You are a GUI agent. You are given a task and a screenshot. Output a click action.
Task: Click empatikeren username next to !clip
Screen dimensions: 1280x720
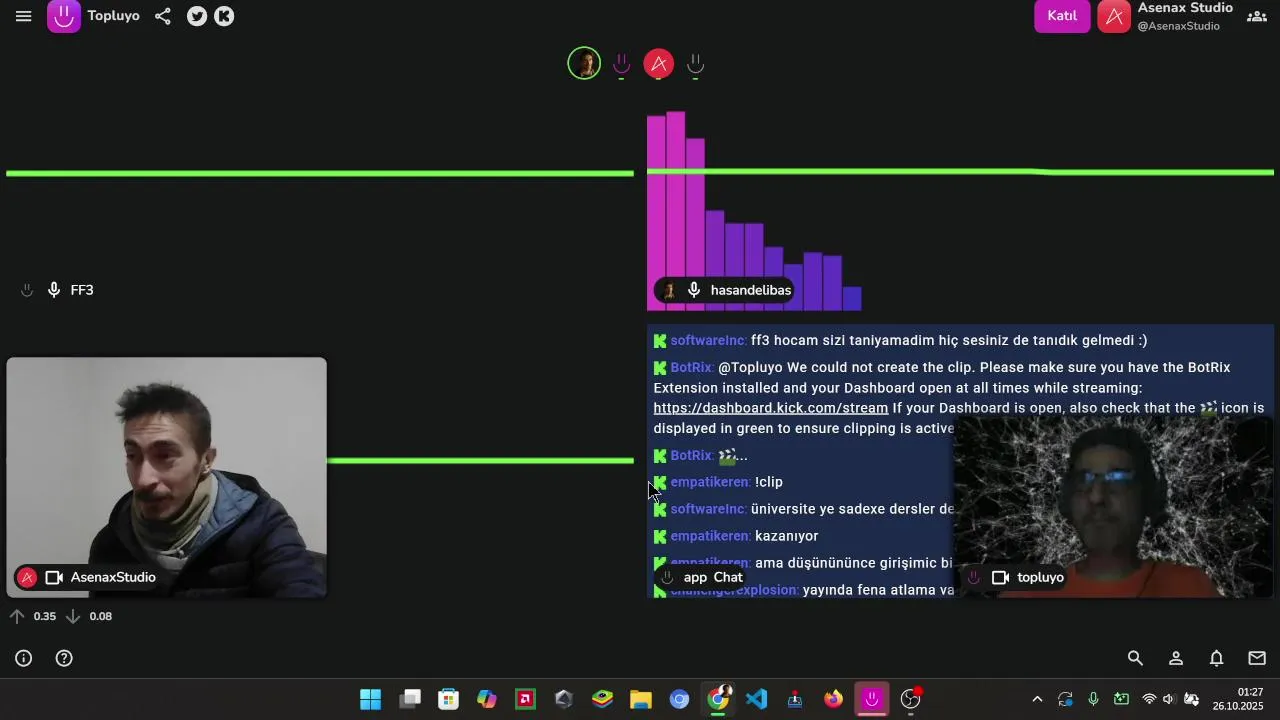click(x=710, y=482)
